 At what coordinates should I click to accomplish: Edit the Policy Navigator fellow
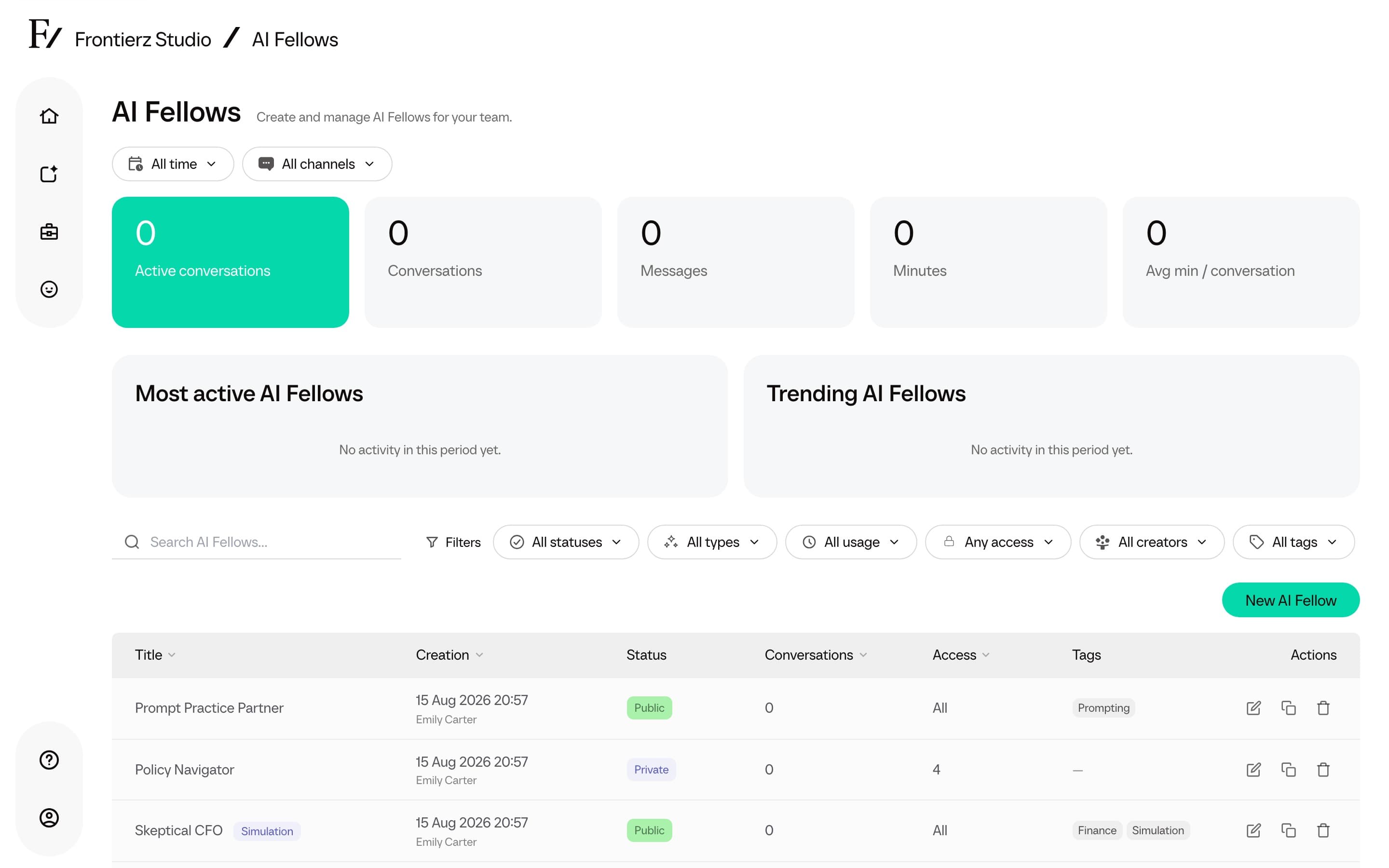[1253, 769]
